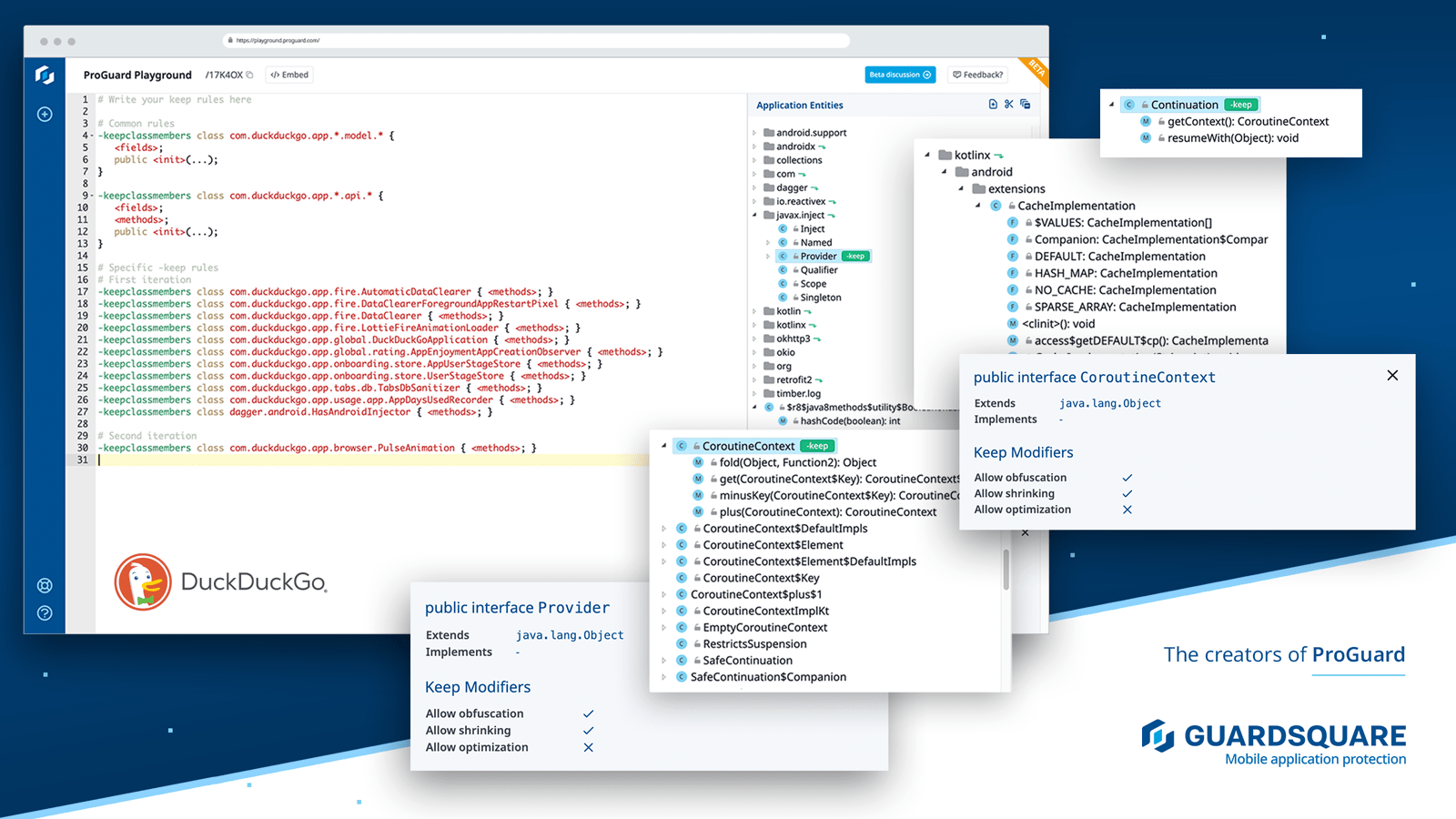Click the CacheImplementation class icon
The height and width of the screenshot is (819, 1456).
pos(996,206)
